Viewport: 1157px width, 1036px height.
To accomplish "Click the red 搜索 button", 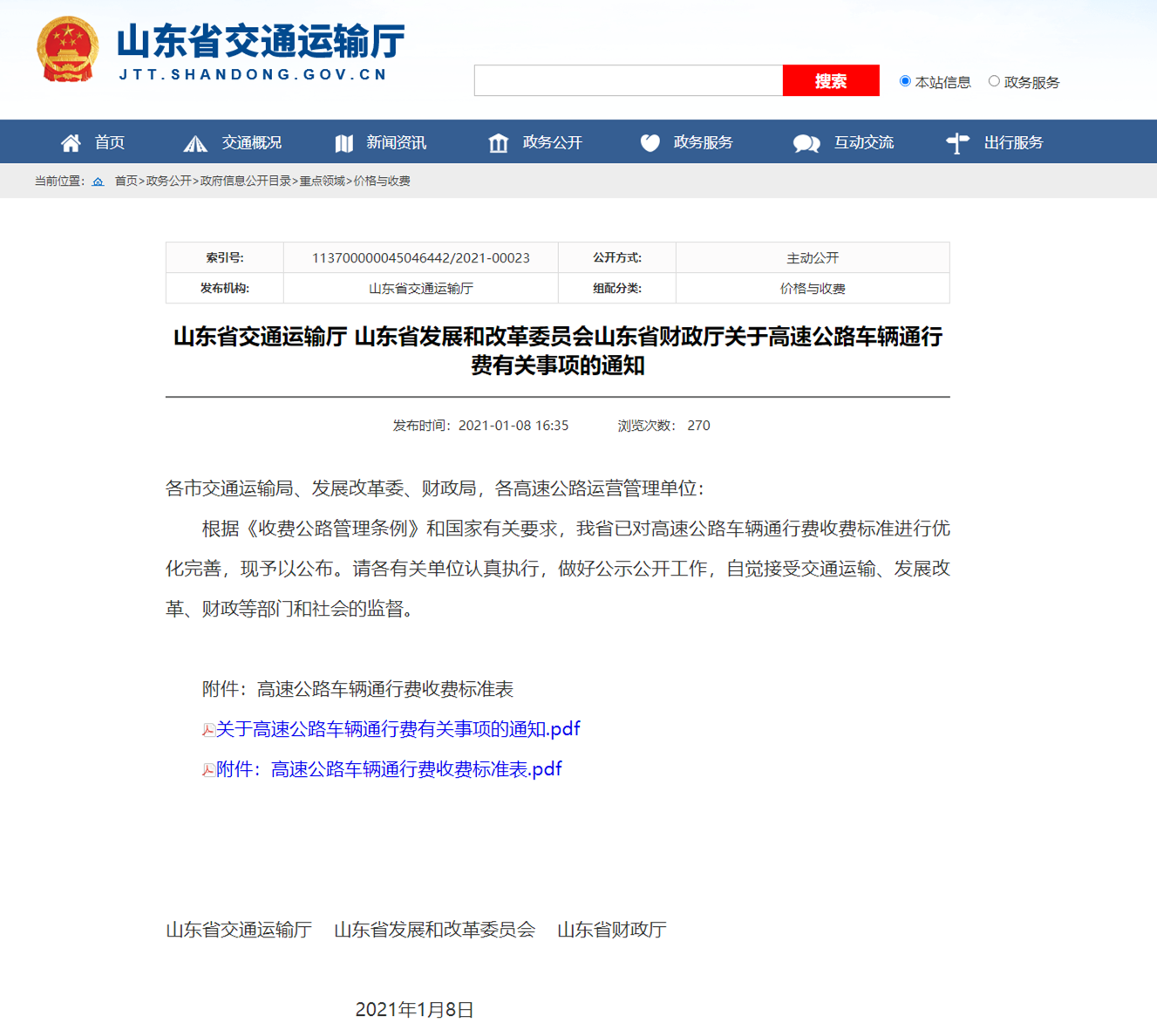I will 831,80.
